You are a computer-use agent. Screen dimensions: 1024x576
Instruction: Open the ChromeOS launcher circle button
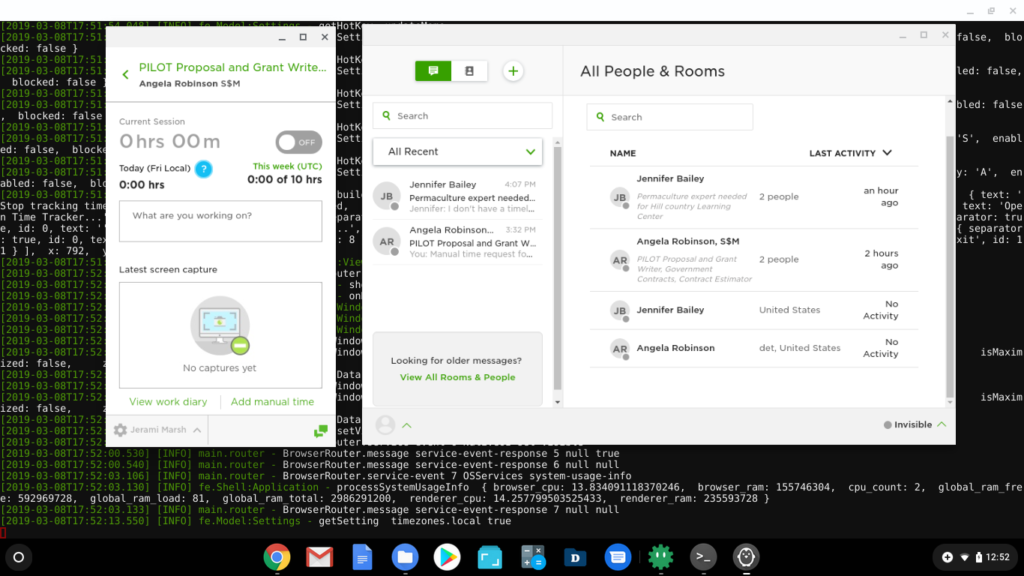tap(18, 557)
